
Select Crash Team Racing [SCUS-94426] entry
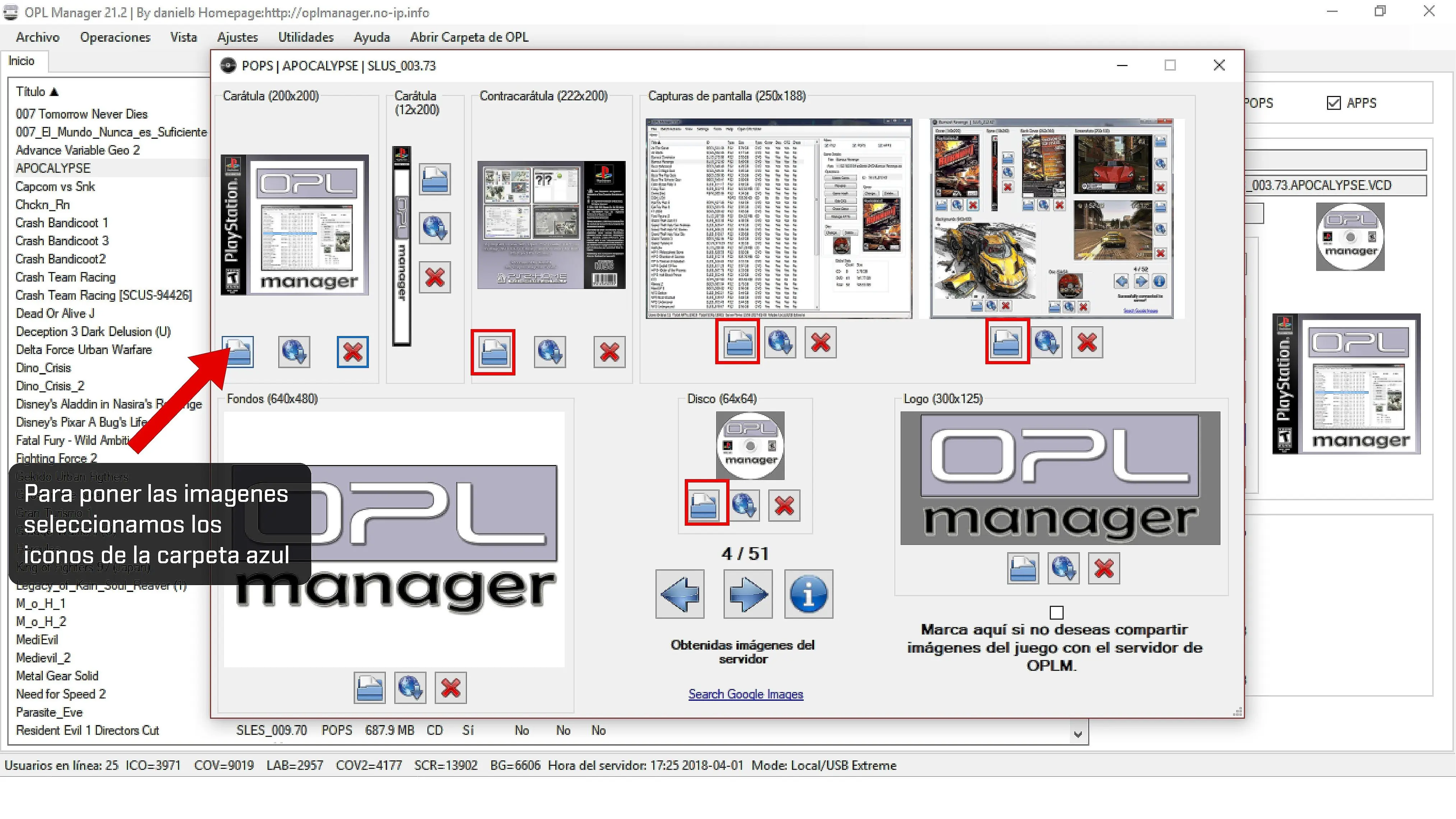103,295
